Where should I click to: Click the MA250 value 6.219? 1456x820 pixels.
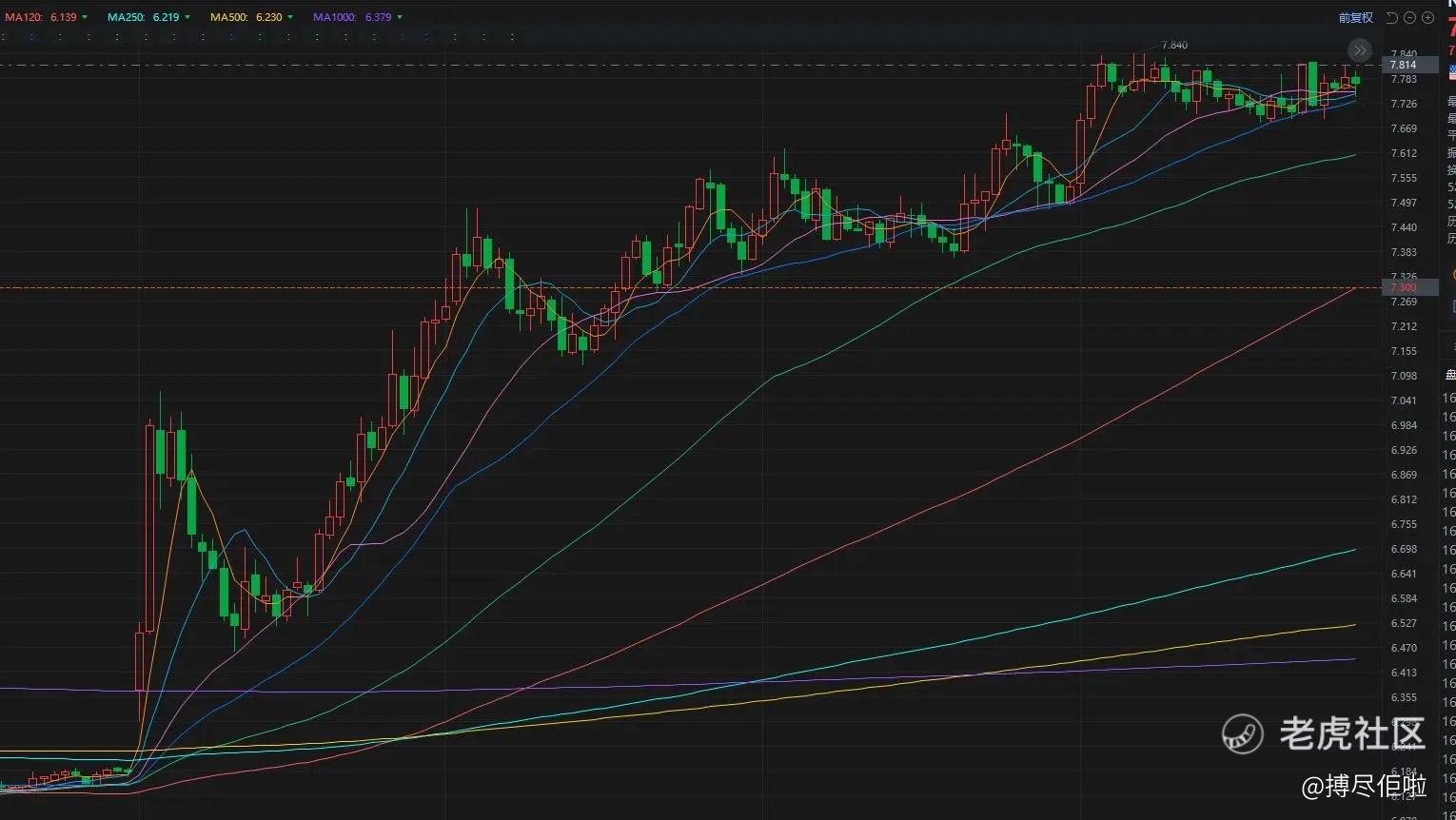[166, 17]
